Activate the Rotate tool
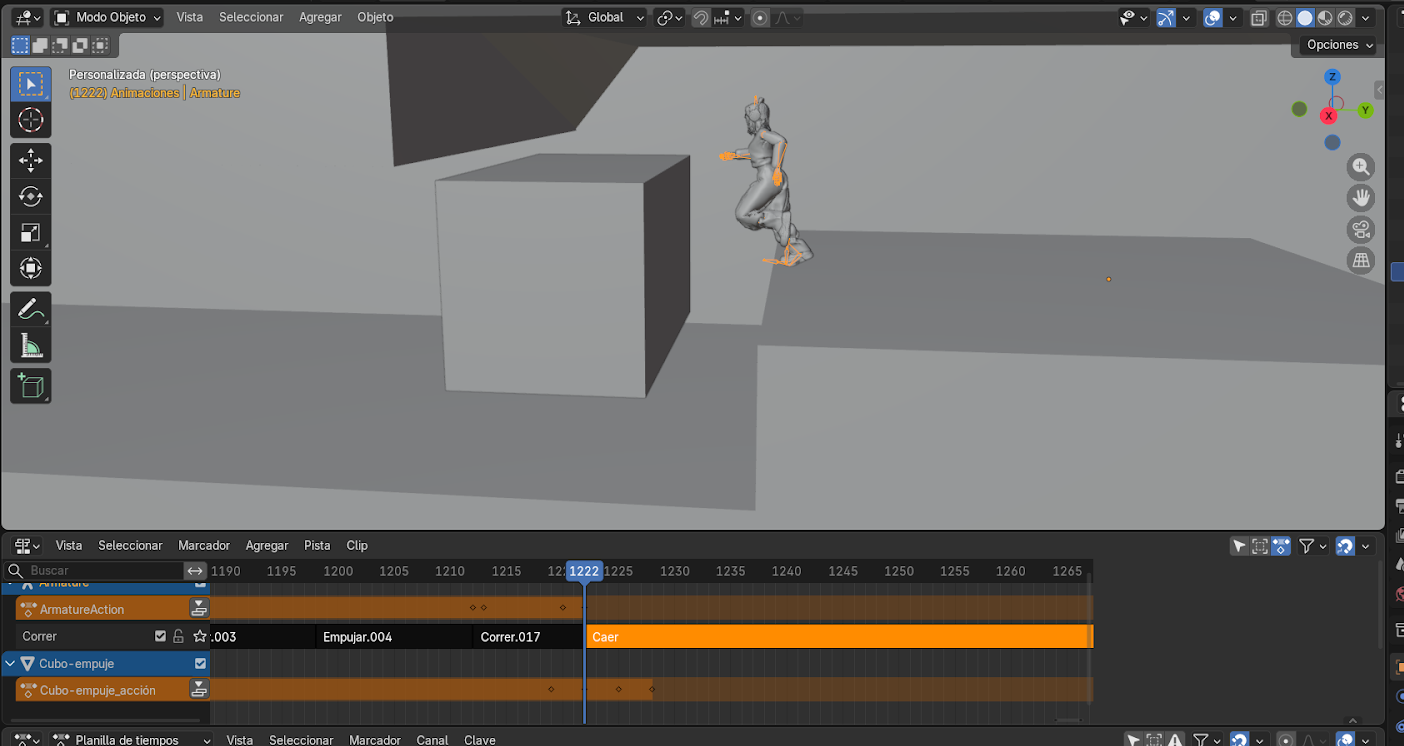Image resolution: width=1404 pixels, height=746 pixels. click(30, 196)
